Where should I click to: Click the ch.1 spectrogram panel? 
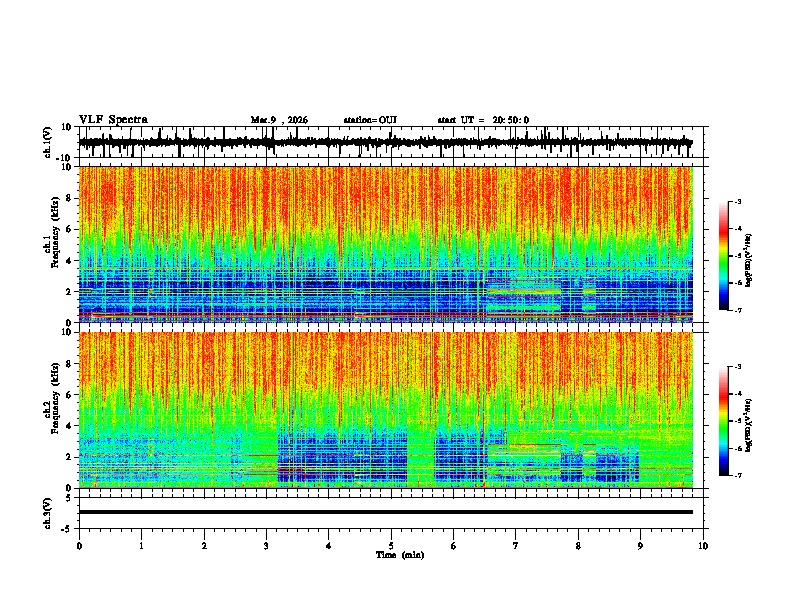coord(385,244)
